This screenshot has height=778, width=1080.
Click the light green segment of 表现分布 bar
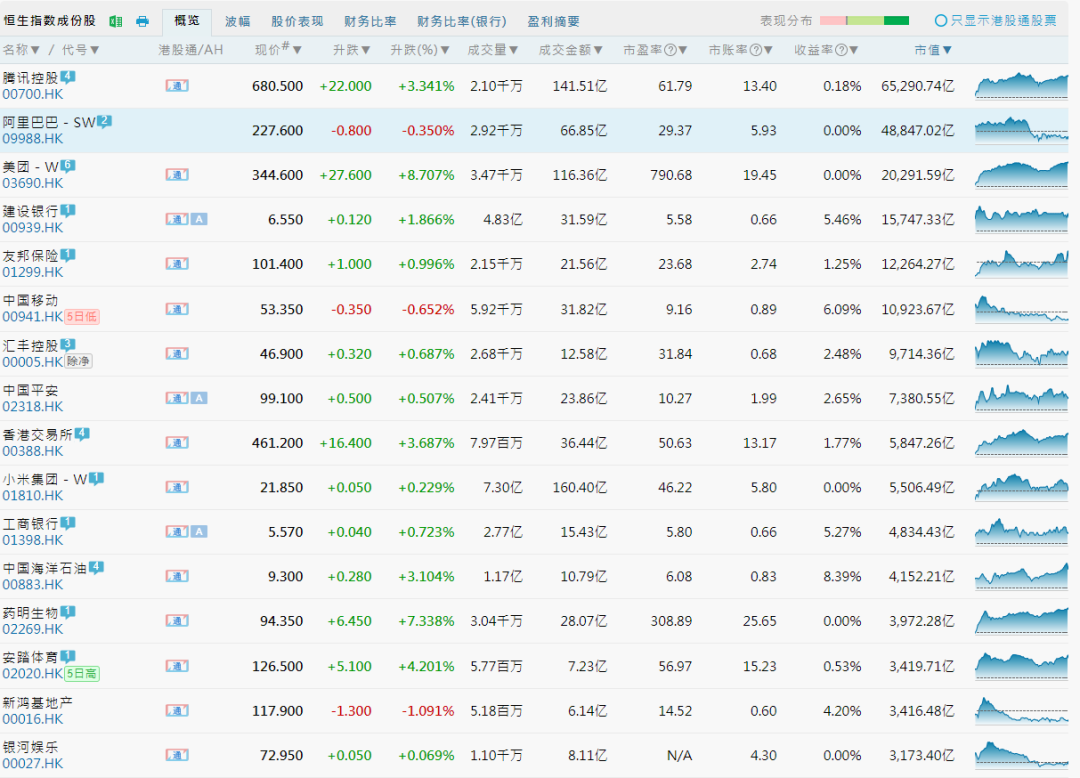tap(865, 21)
